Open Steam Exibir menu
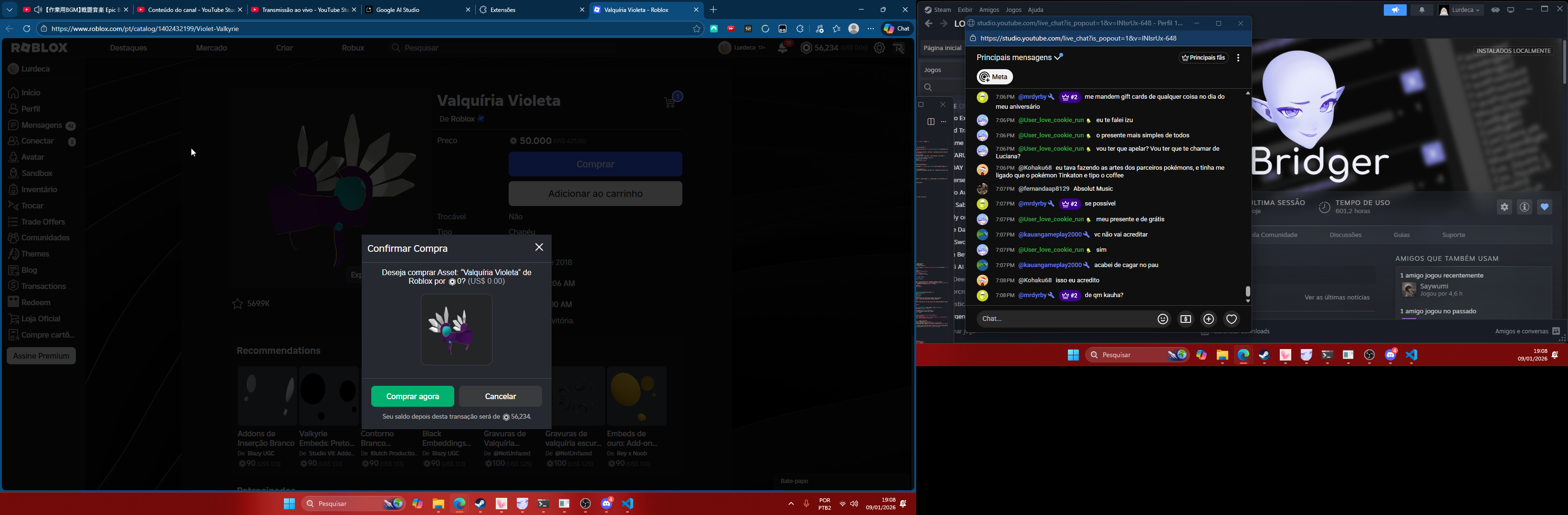Image resolution: width=1568 pixels, height=515 pixels. (x=965, y=10)
